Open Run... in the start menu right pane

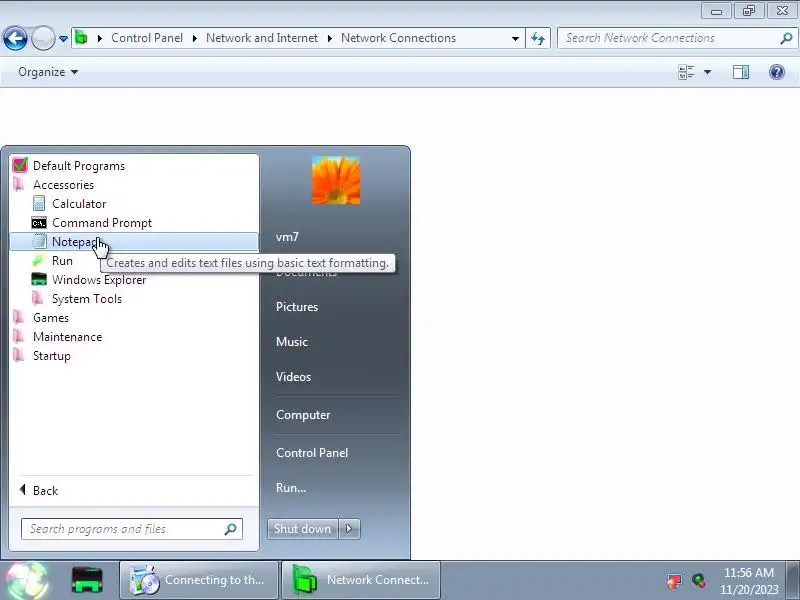[x=291, y=488]
